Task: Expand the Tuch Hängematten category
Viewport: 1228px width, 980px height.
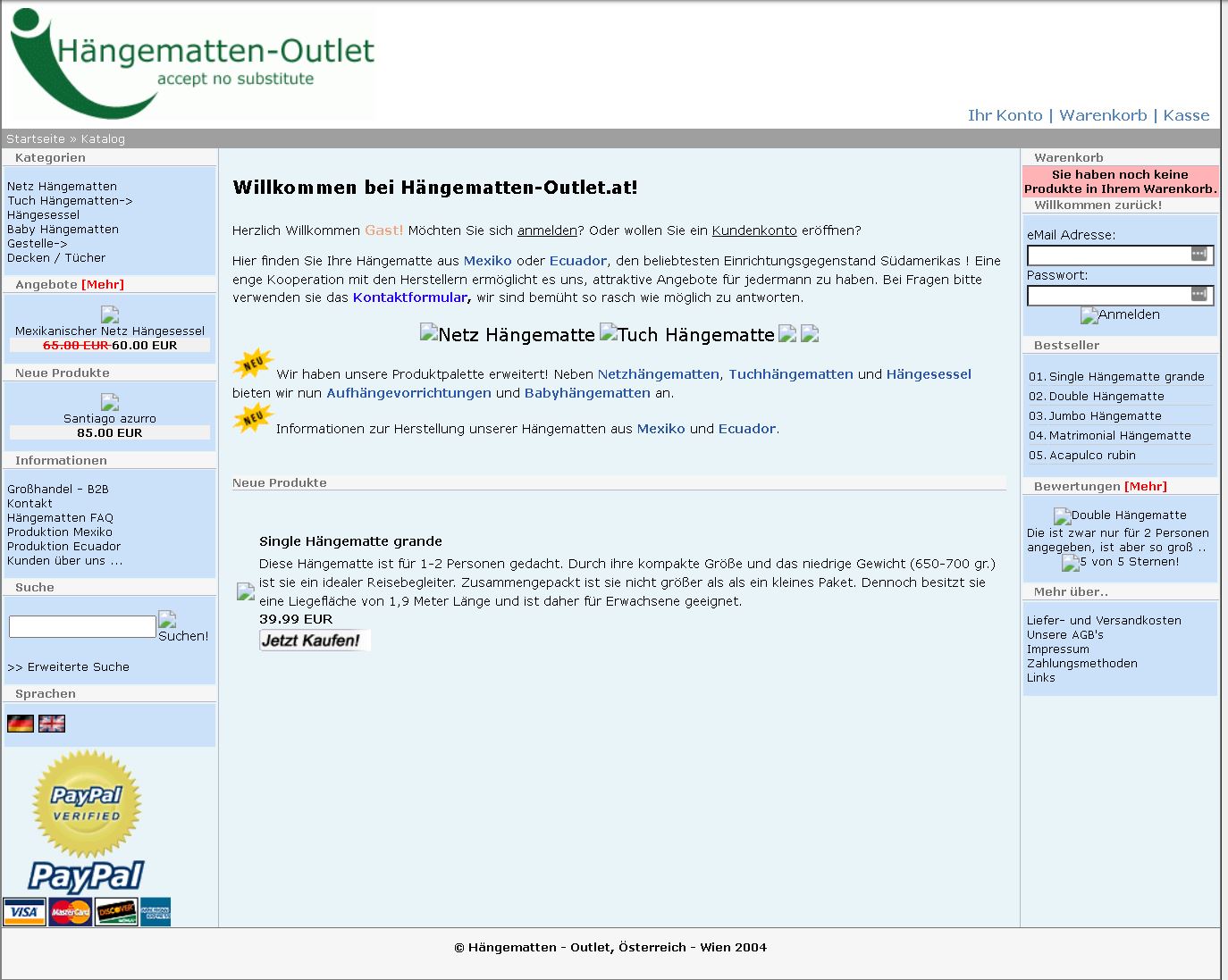Action: [70, 201]
